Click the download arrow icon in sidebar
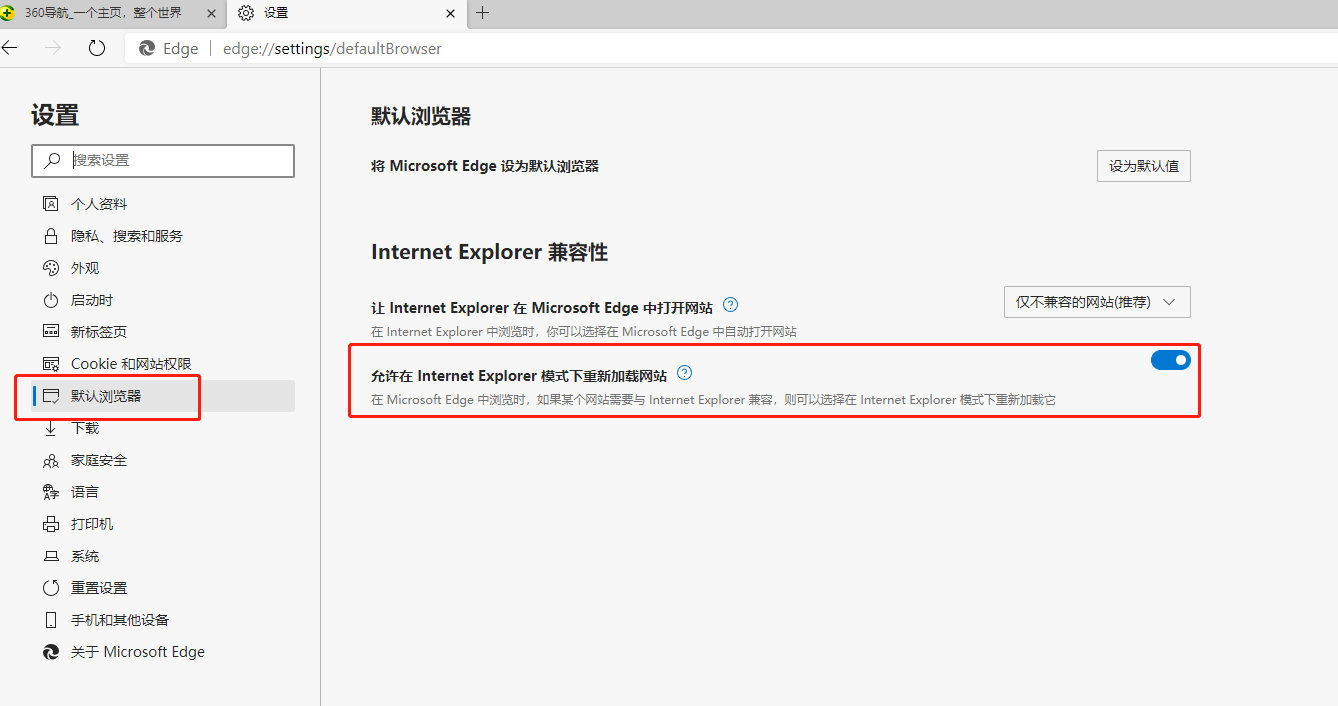1338x706 pixels. click(x=51, y=428)
